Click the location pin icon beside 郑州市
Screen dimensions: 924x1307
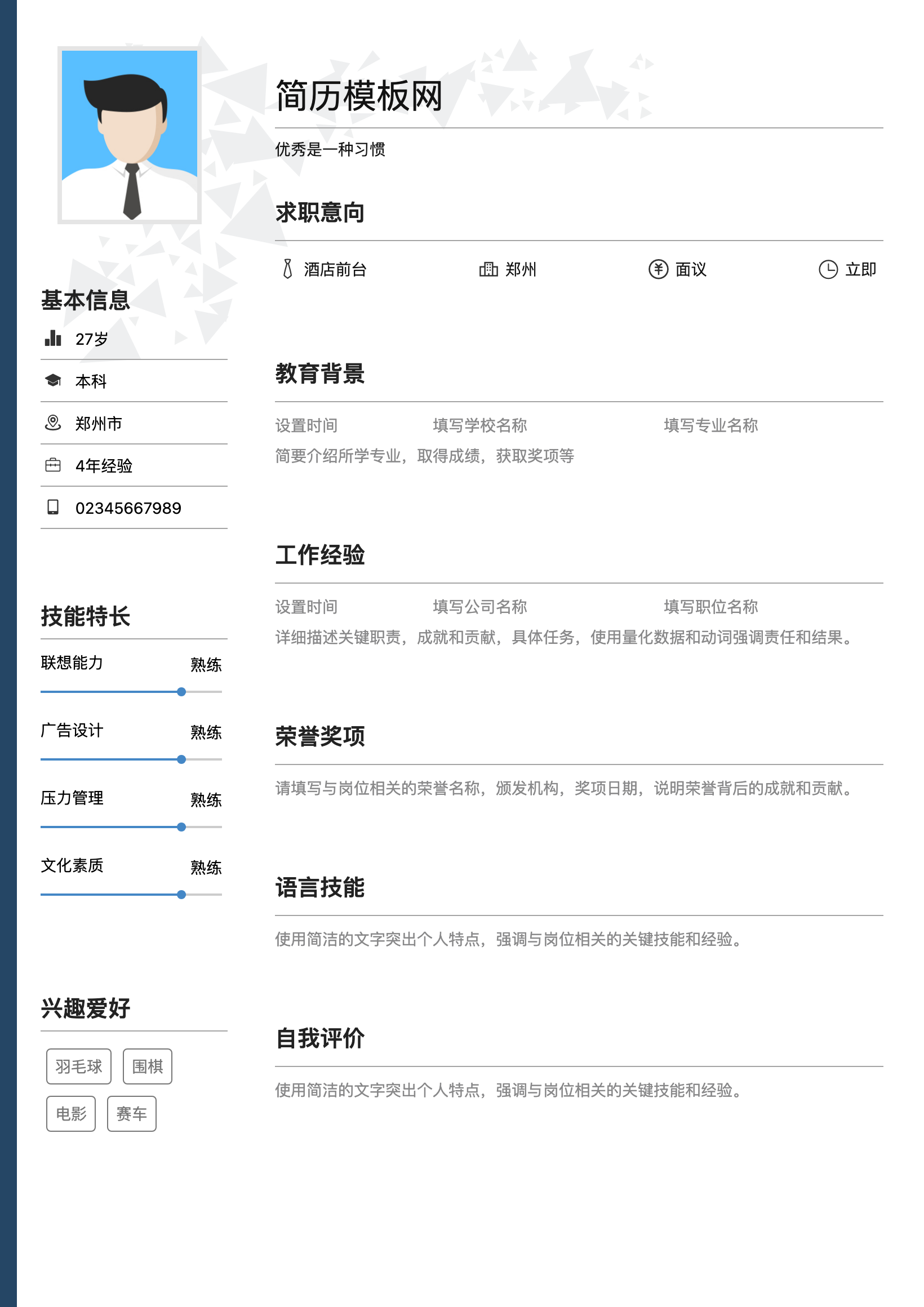53,423
